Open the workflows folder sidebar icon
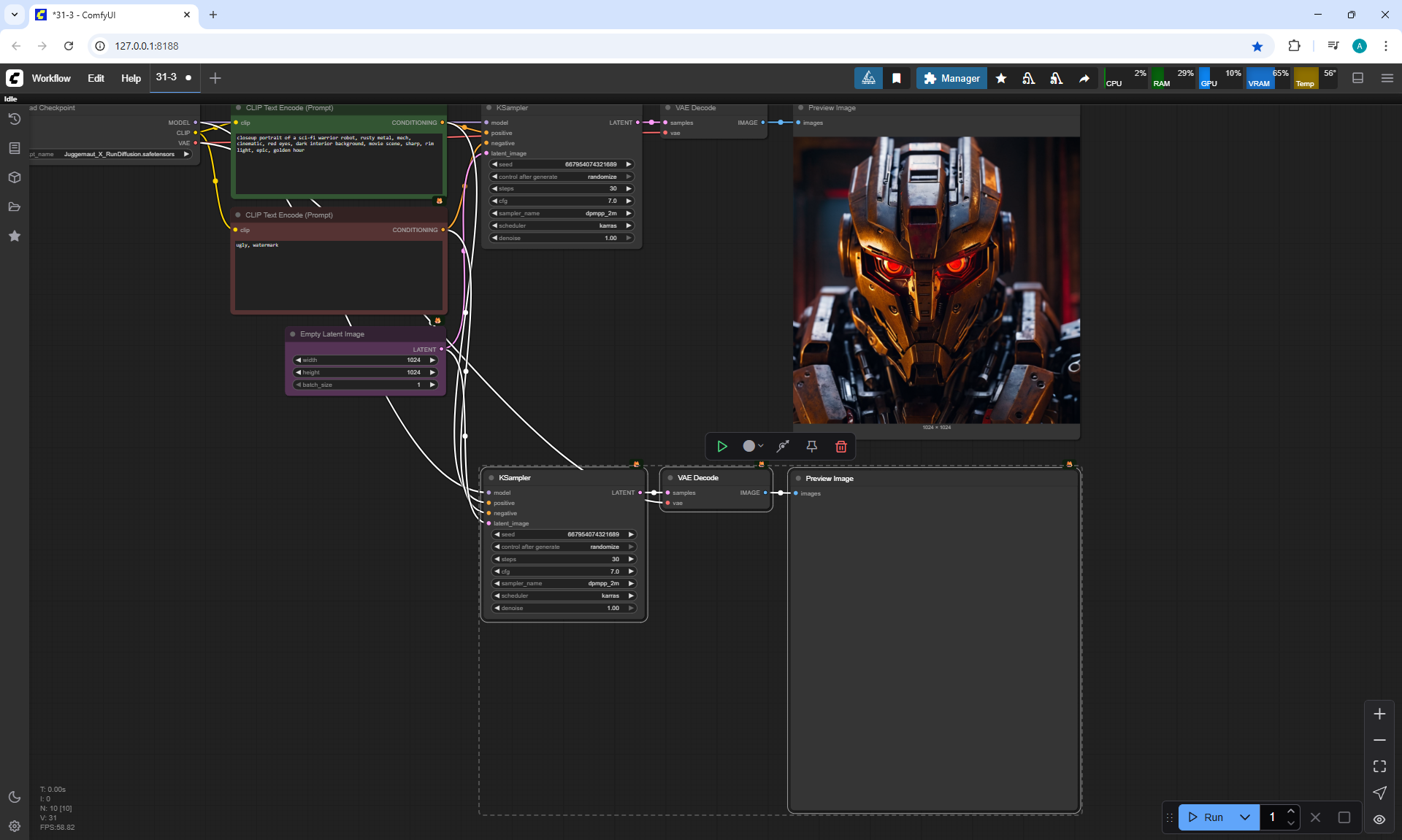Viewport: 1402px width, 840px height. (14, 207)
